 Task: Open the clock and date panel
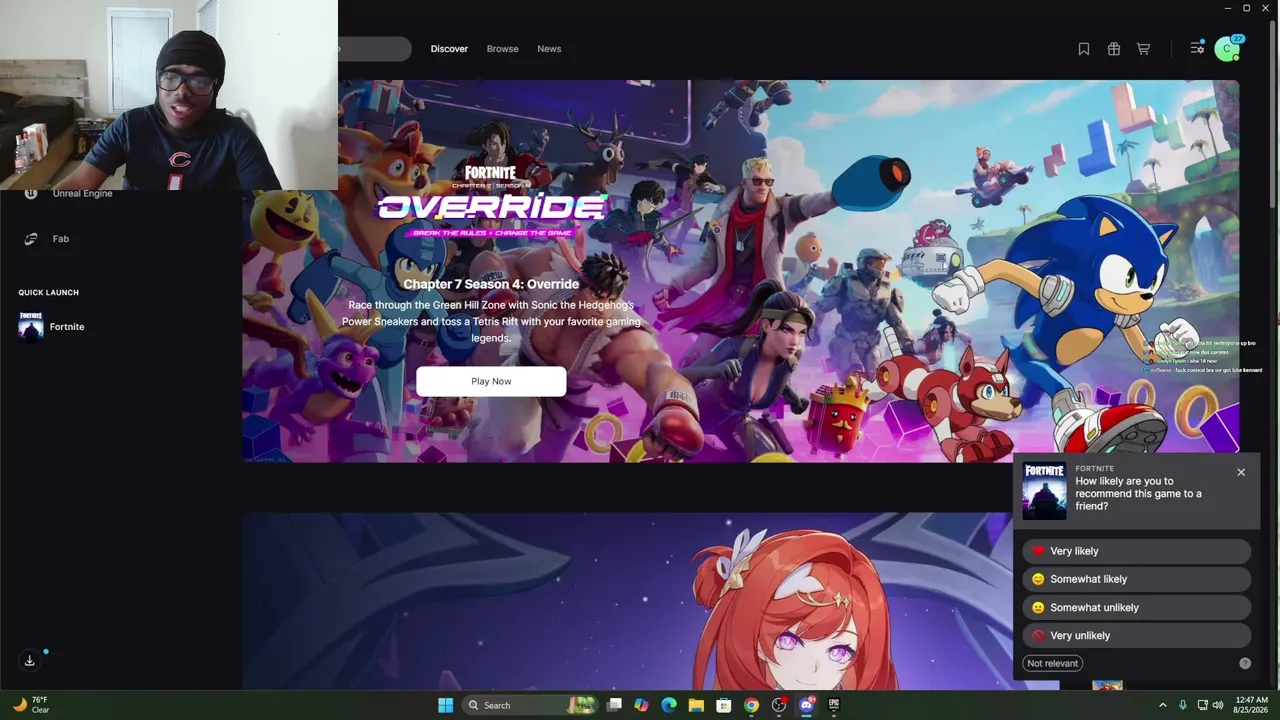1251,705
